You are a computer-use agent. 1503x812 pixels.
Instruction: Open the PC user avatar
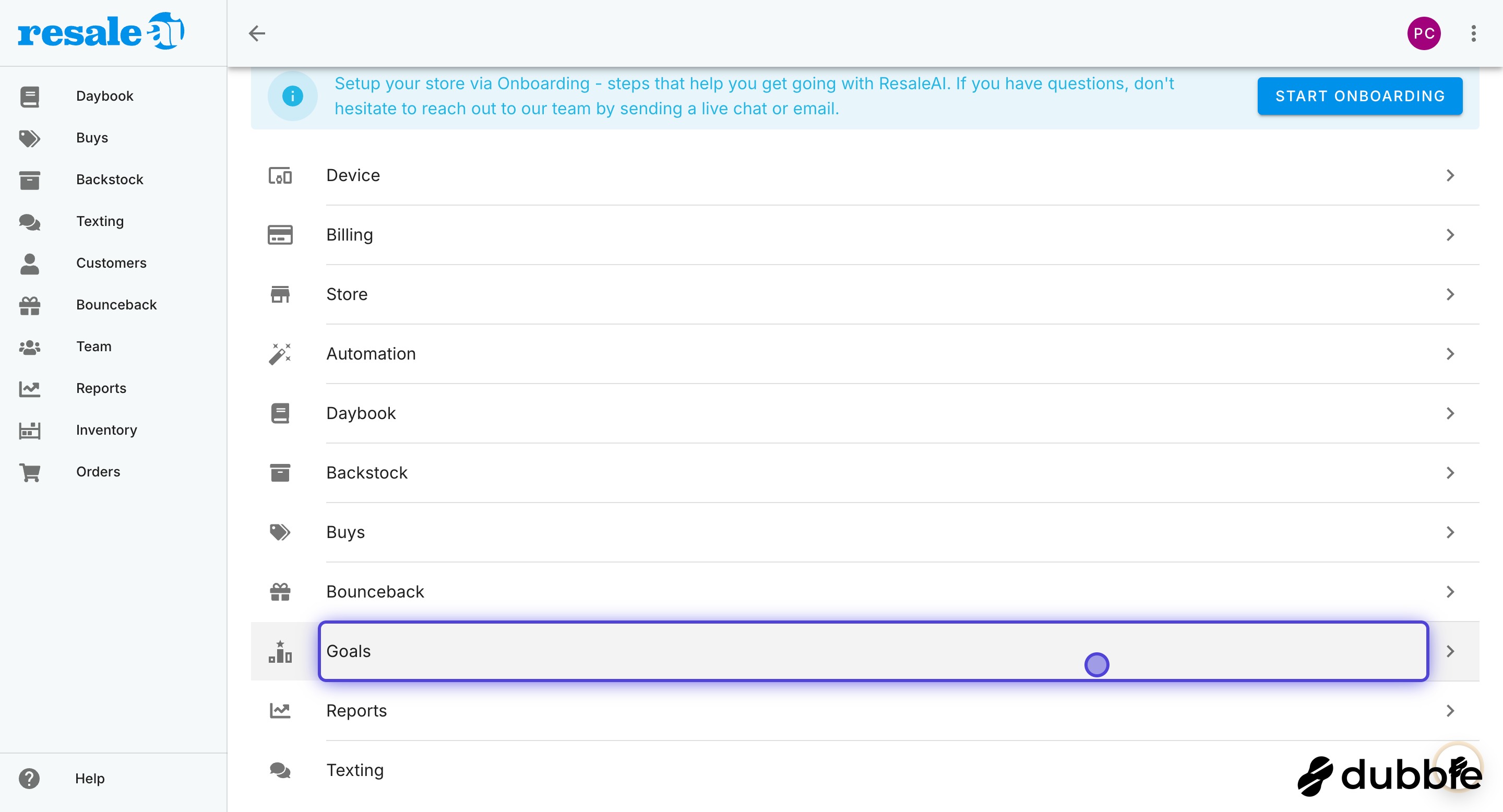point(1423,33)
